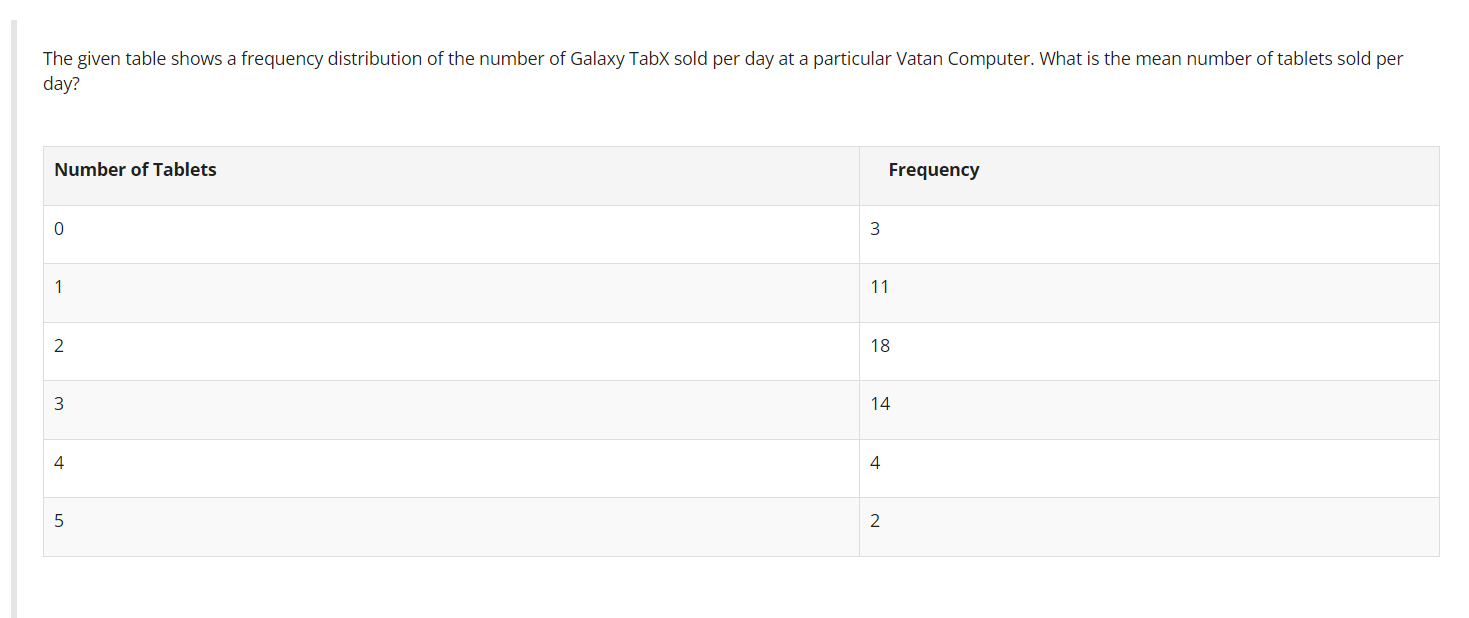
Task: Click the word 'day?' in the question
Action: click(61, 84)
